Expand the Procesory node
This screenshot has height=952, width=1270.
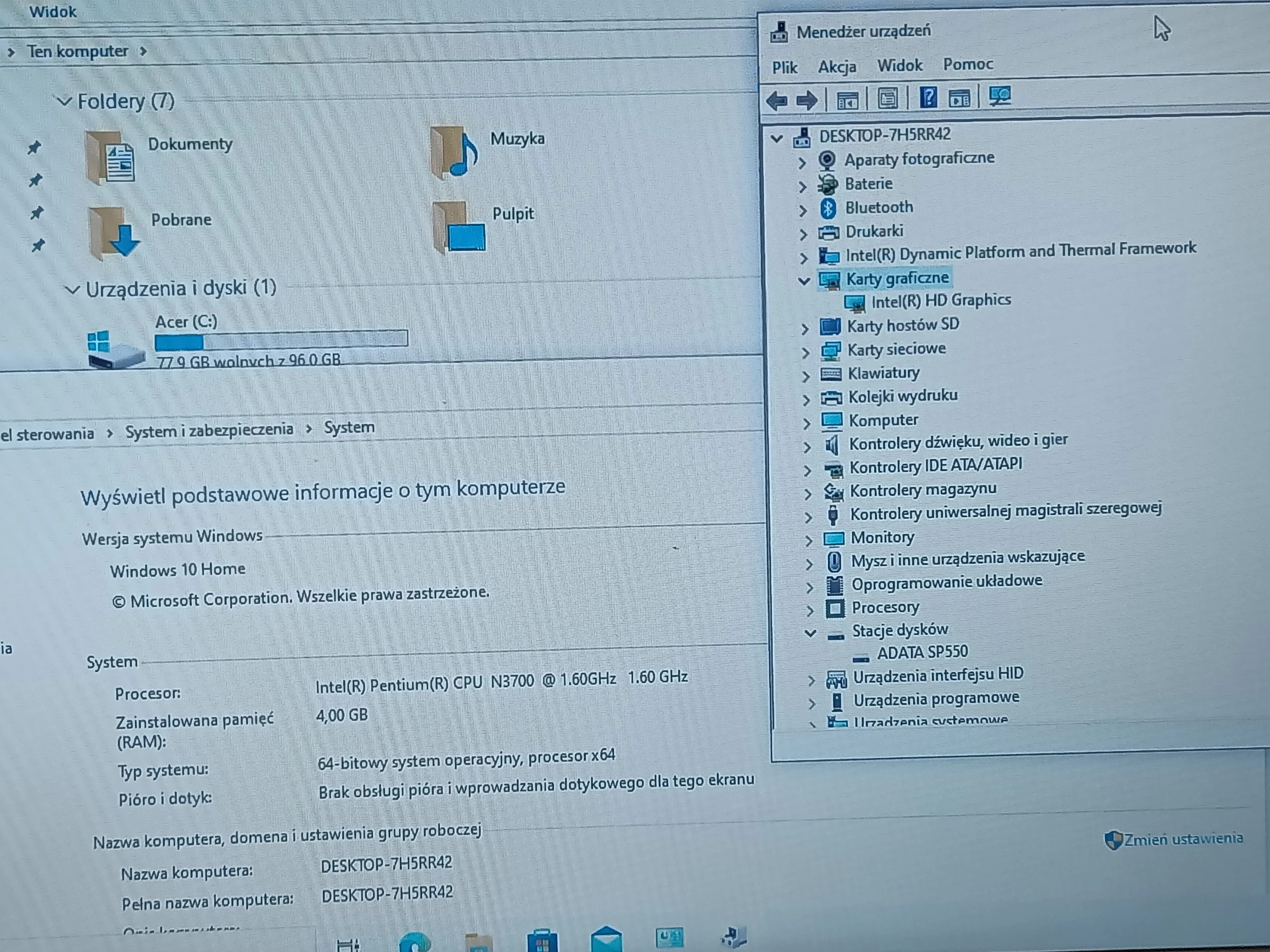click(x=810, y=611)
